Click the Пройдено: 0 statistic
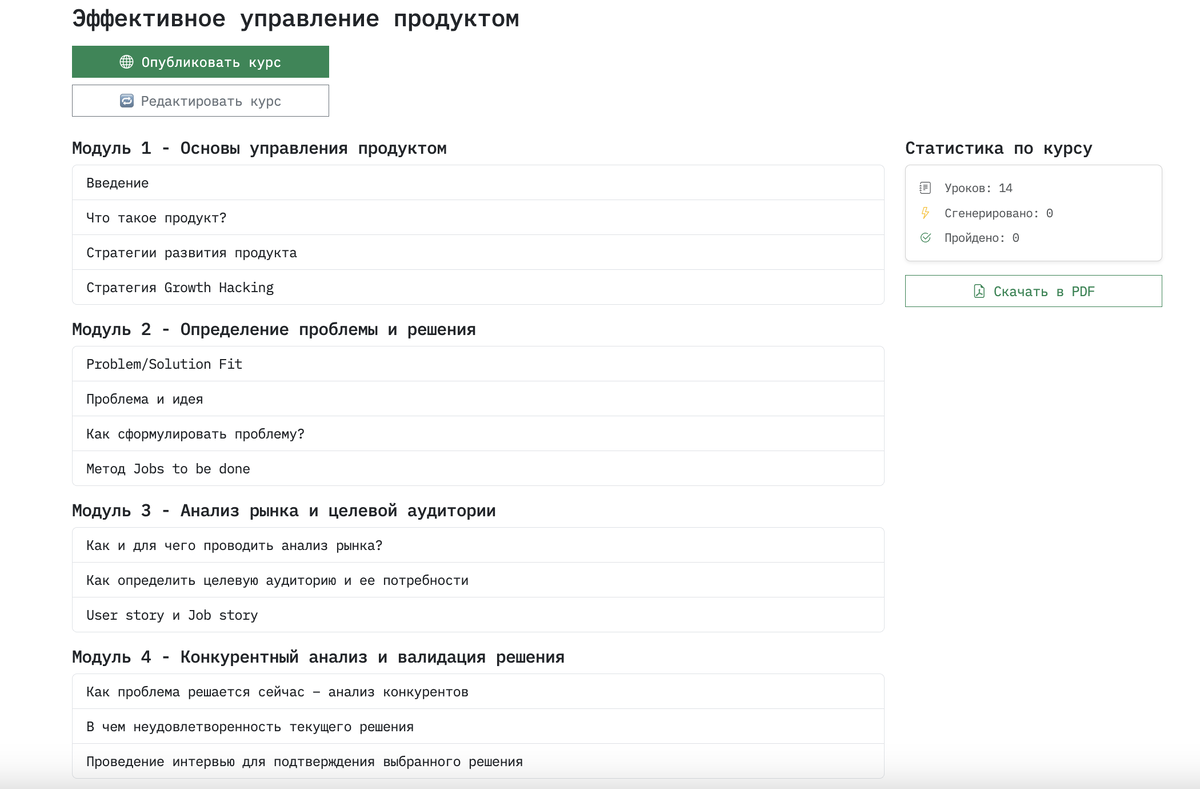 [982, 238]
